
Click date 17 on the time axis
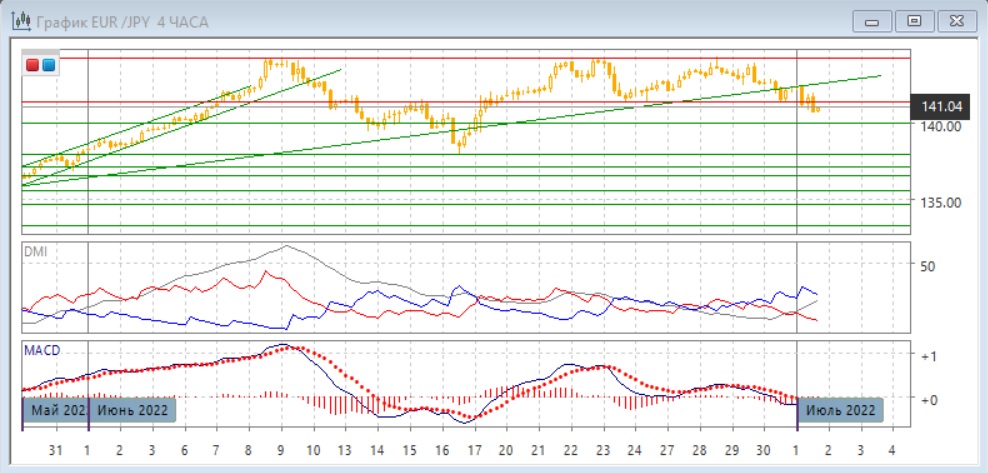click(x=474, y=449)
